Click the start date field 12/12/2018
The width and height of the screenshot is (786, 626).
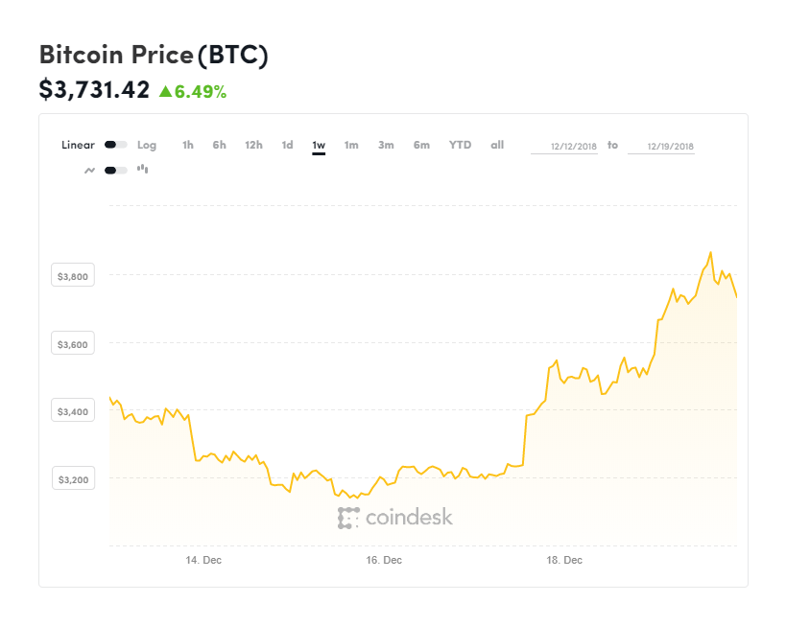564,146
